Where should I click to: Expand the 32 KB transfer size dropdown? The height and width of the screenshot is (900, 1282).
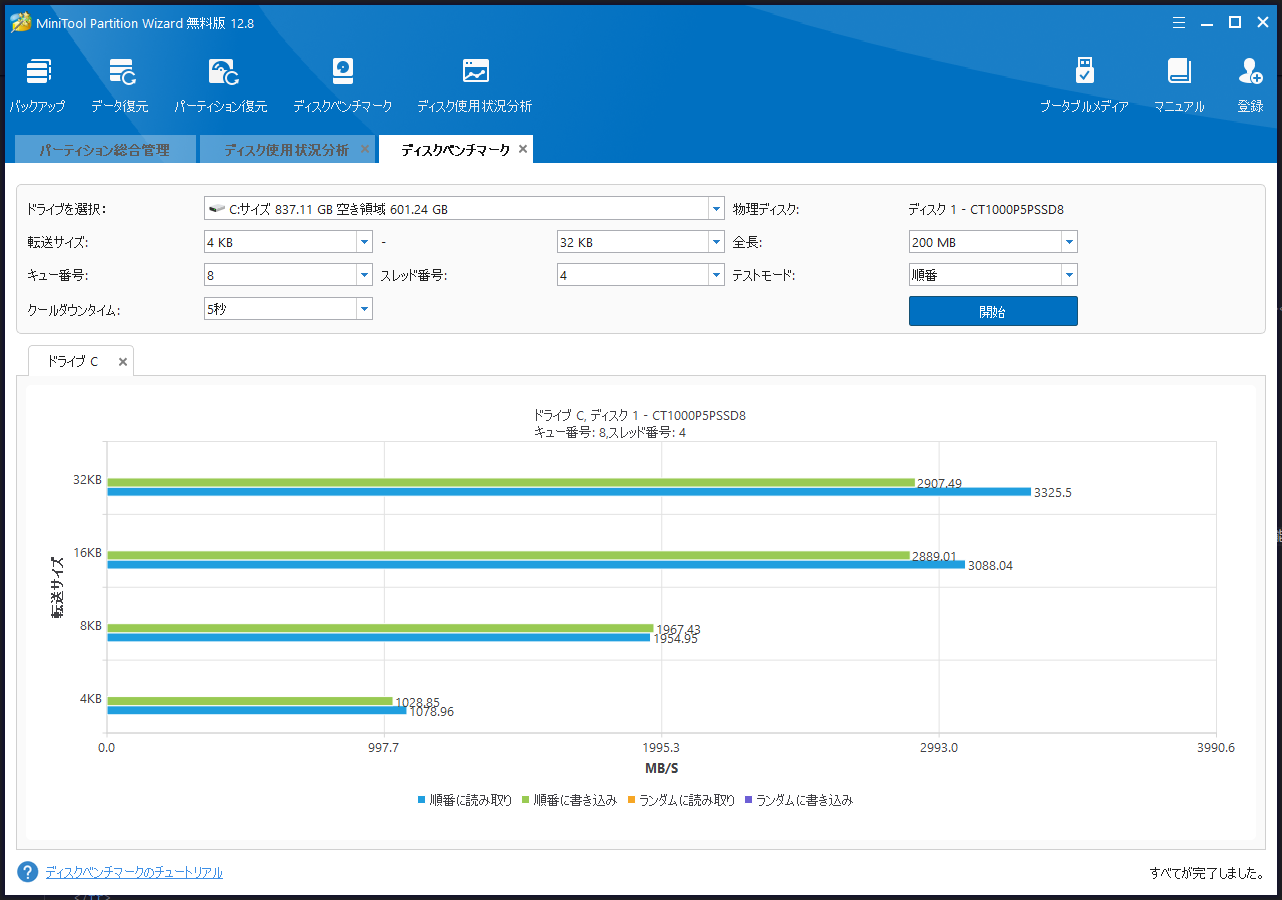click(716, 242)
